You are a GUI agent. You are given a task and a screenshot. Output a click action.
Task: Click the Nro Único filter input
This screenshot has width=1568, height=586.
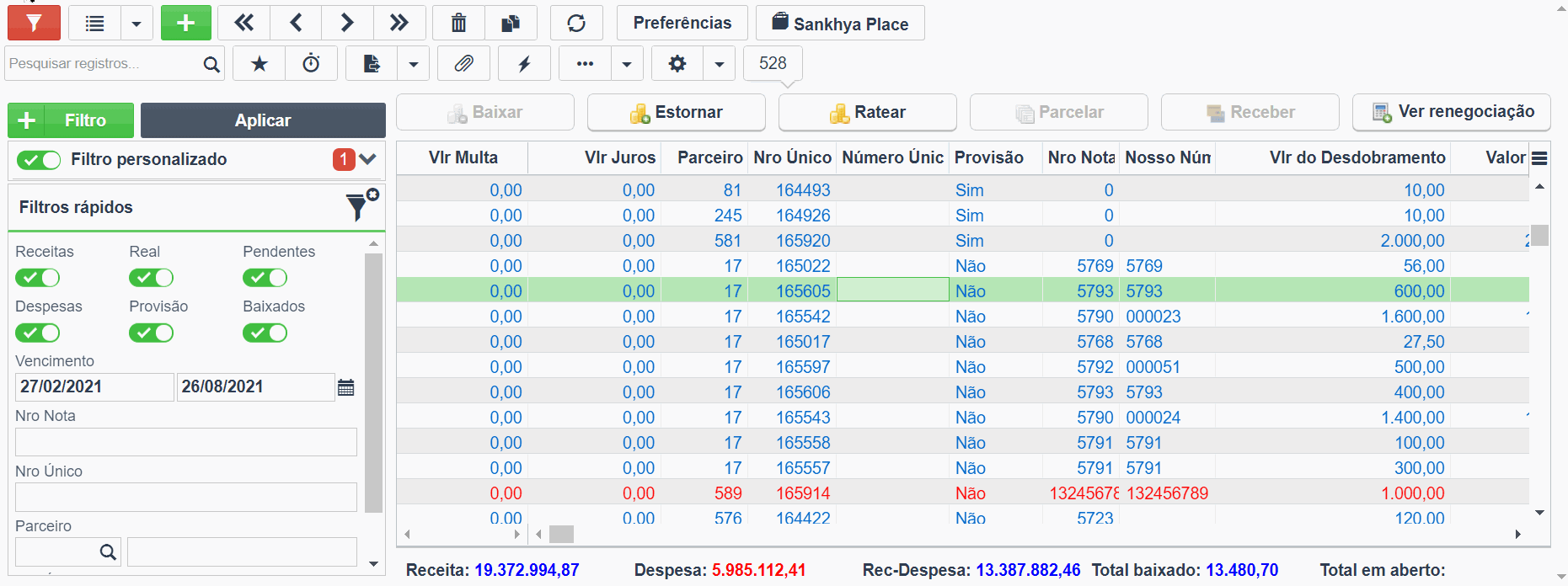point(186,497)
